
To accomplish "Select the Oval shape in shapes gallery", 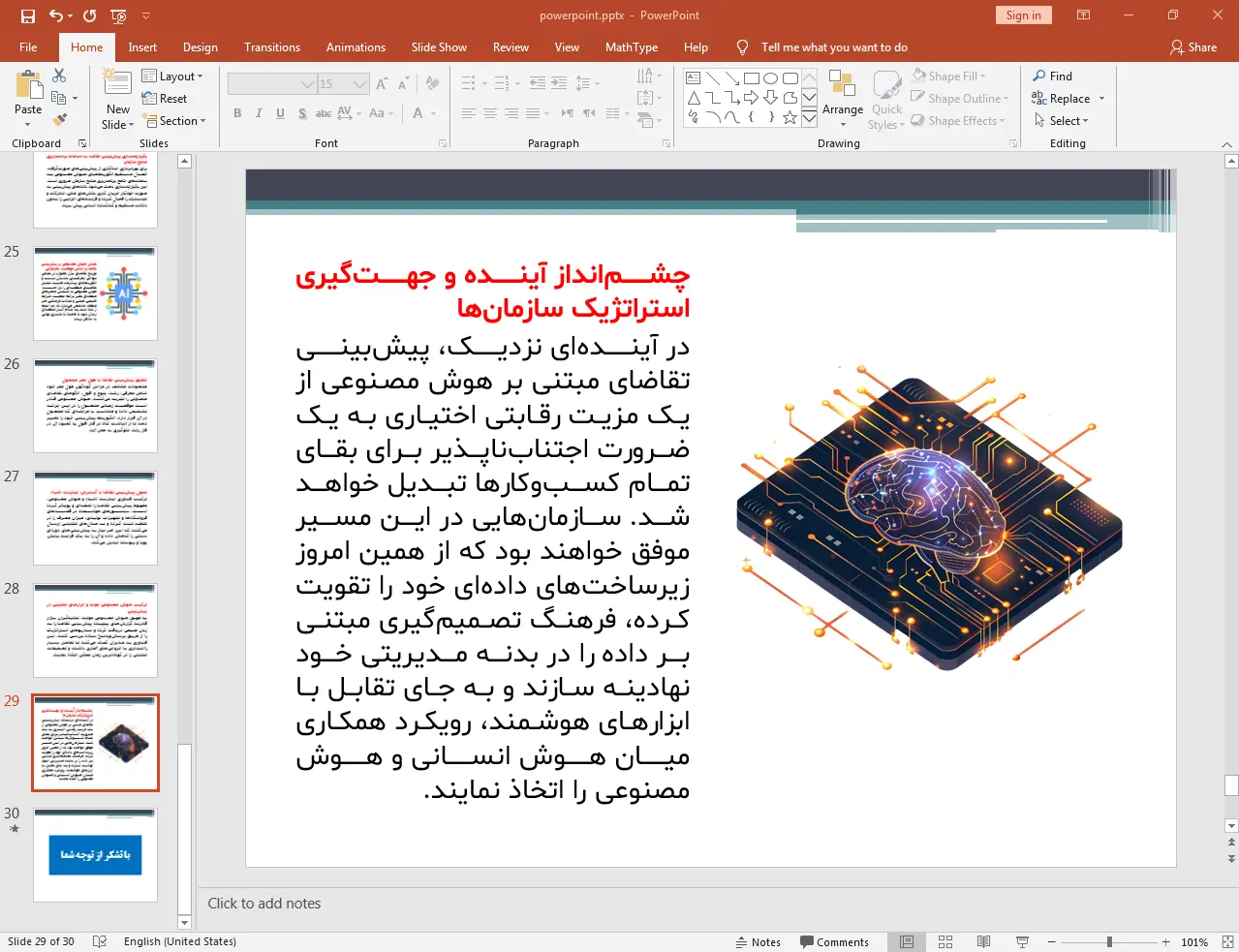I will tap(771, 78).
